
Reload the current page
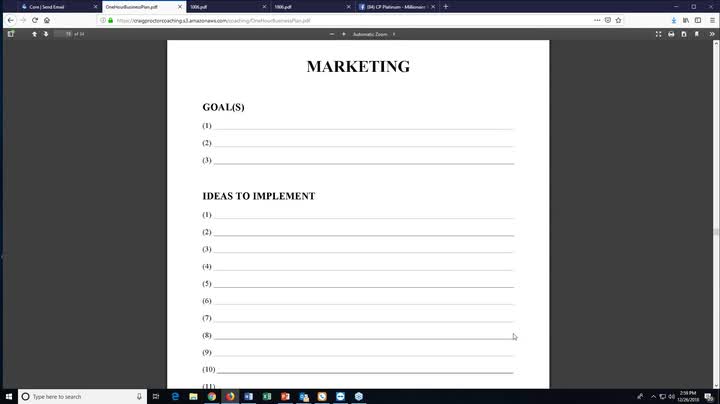tap(34, 20)
